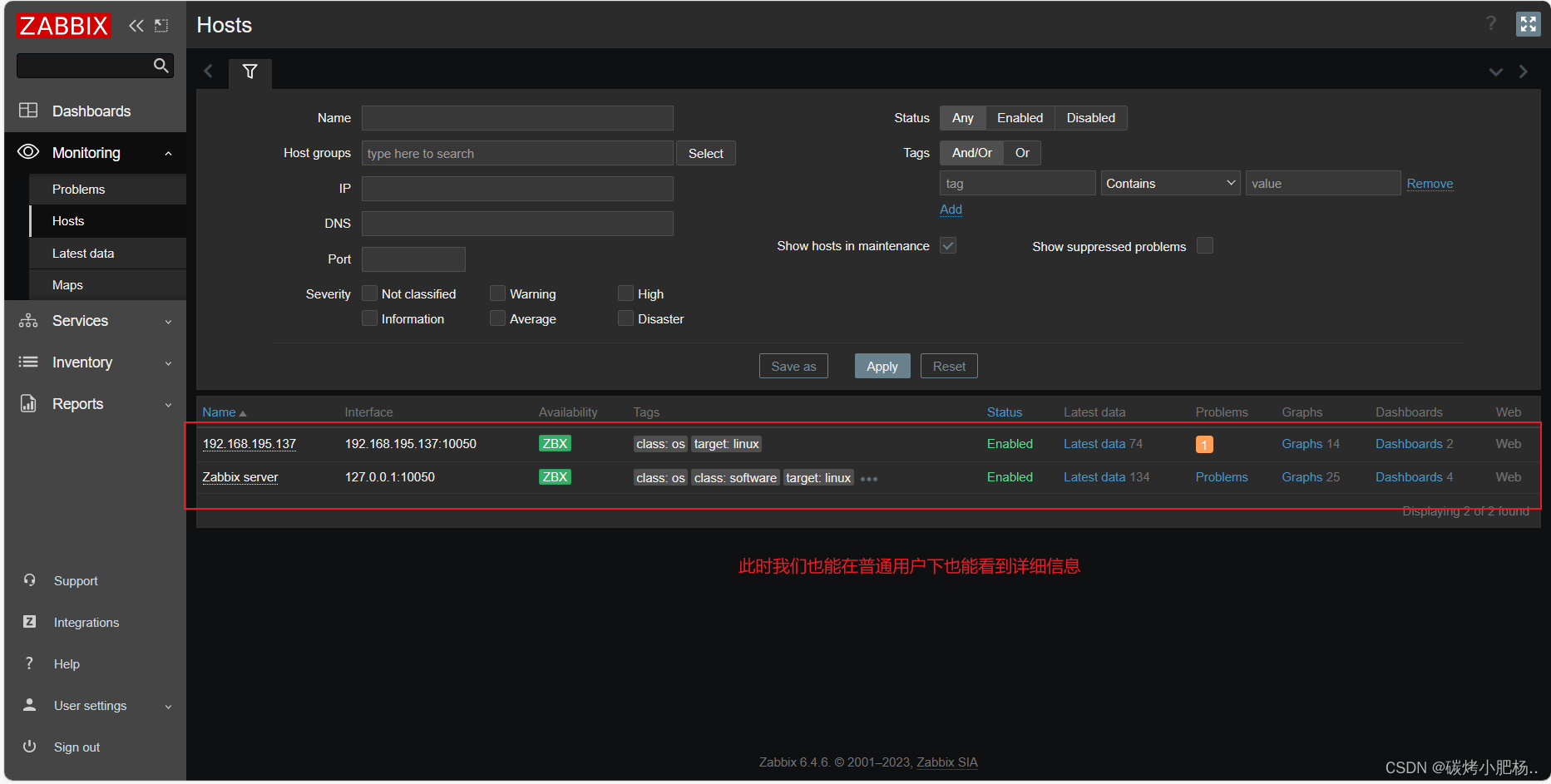
Task: Click ZBX availability badge for Zabbix server
Action: click(555, 477)
